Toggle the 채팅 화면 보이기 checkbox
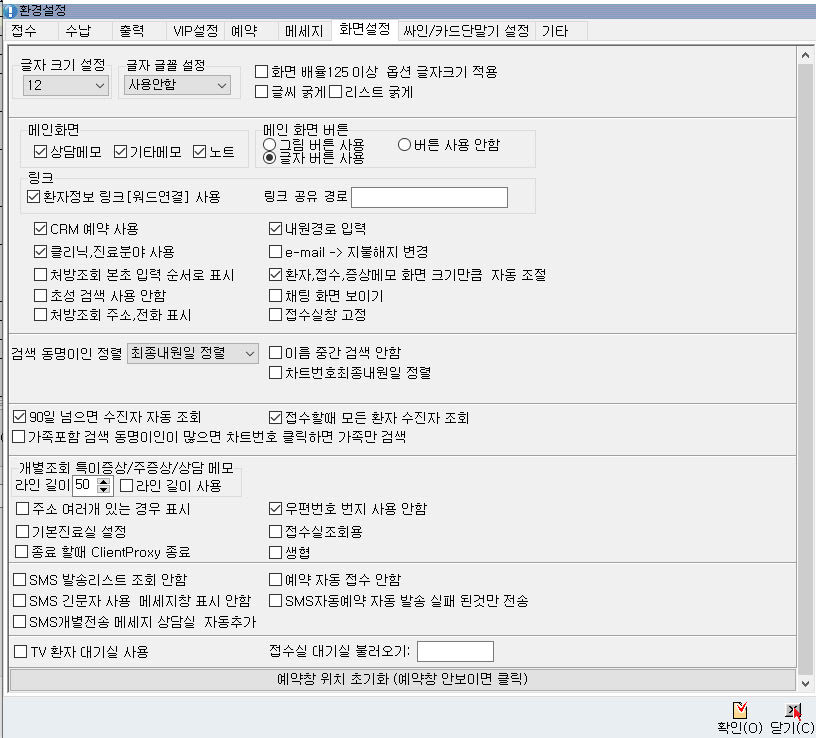The height and width of the screenshot is (738, 816). (276, 296)
